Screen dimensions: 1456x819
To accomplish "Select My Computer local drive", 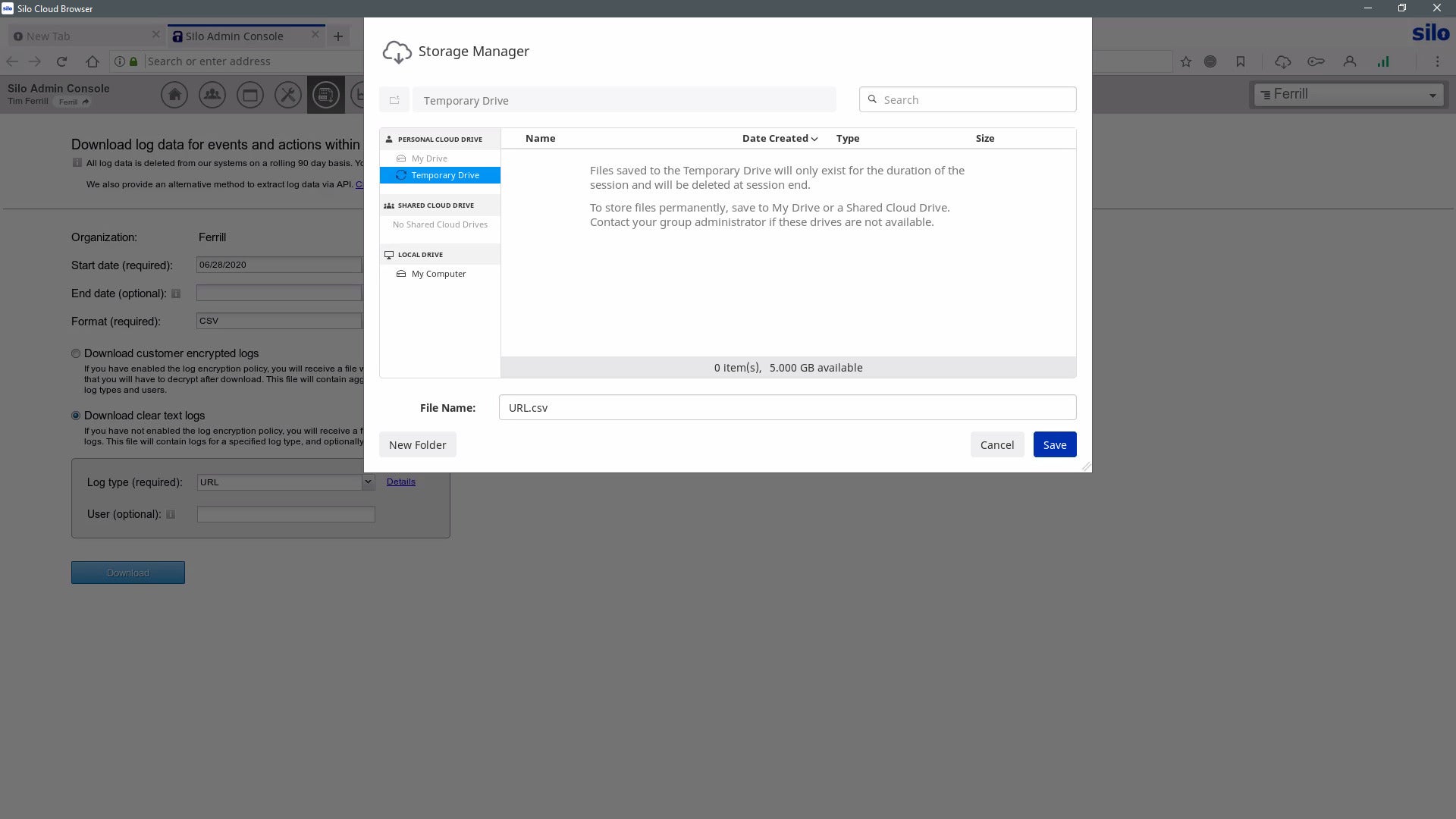I will [x=440, y=274].
